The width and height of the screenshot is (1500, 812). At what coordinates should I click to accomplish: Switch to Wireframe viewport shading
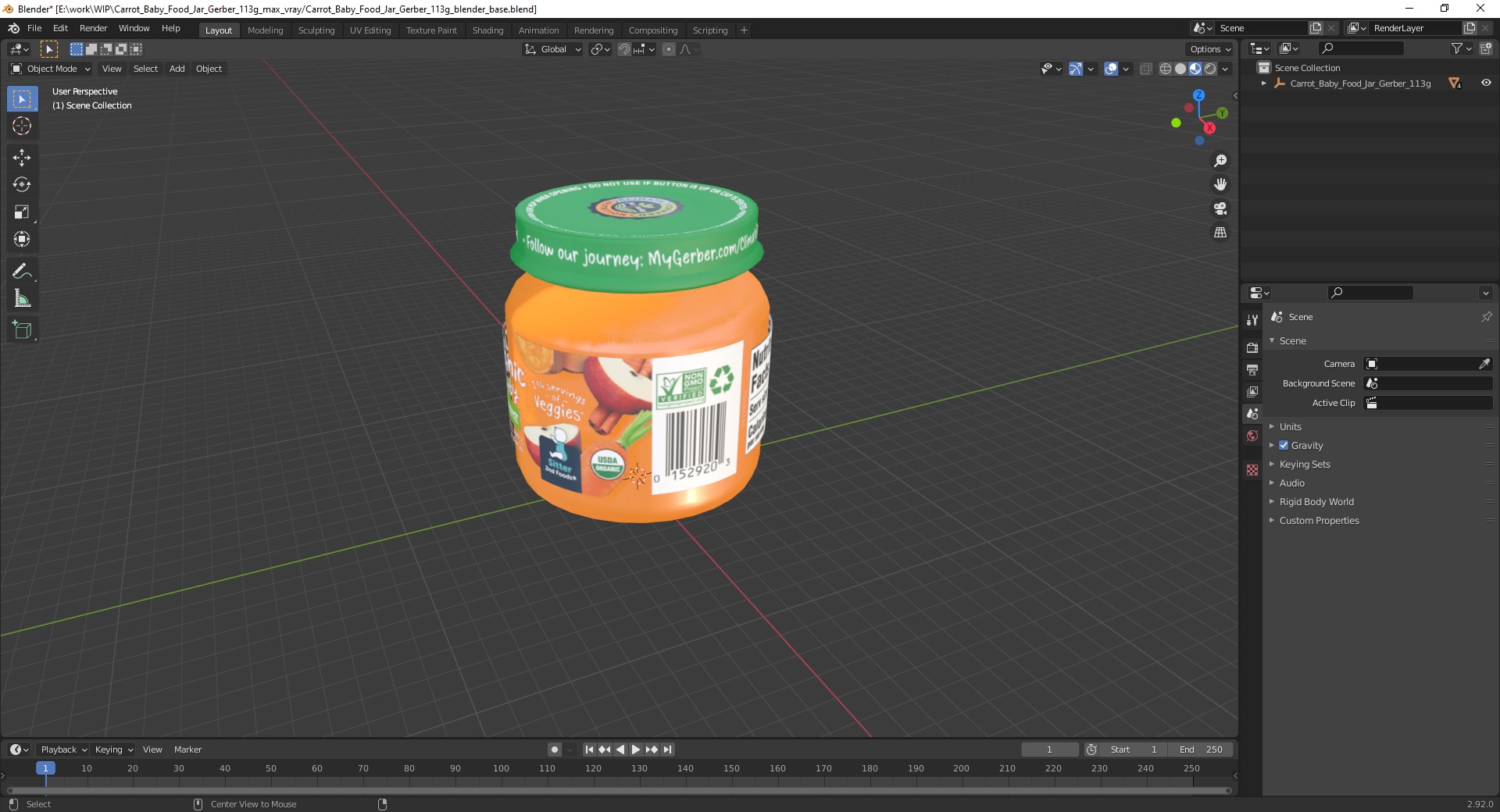1166,69
